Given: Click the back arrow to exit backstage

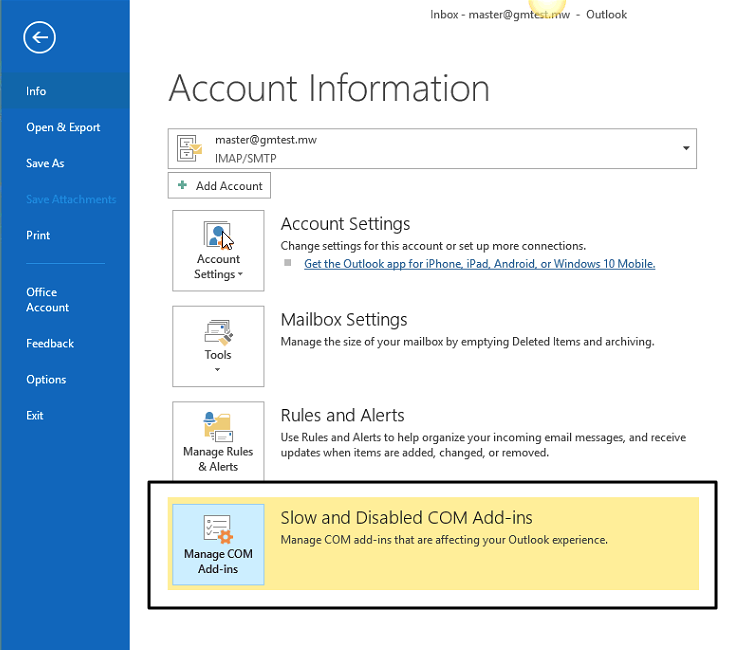Looking at the screenshot, I should click(39, 38).
